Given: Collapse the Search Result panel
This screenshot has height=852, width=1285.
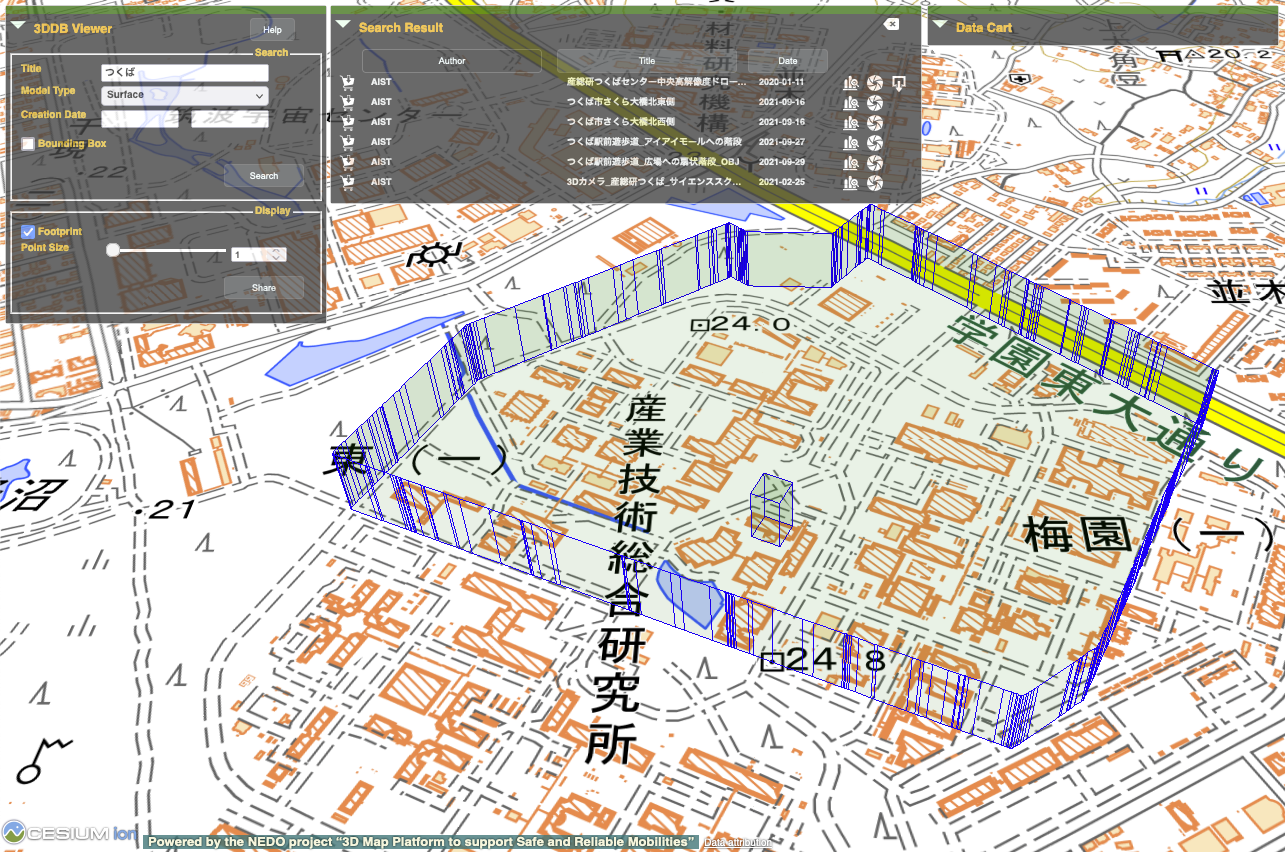Looking at the screenshot, I should pyautogui.click(x=343, y=26).
